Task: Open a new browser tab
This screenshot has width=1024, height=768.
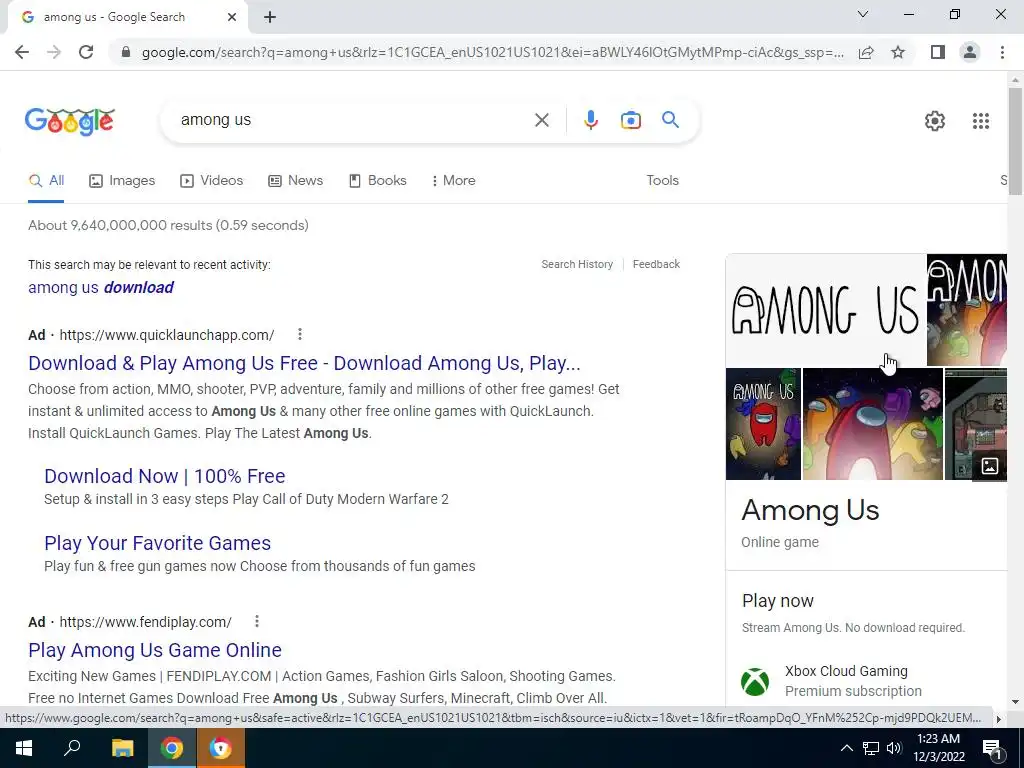Action: (x=270, y=18)
